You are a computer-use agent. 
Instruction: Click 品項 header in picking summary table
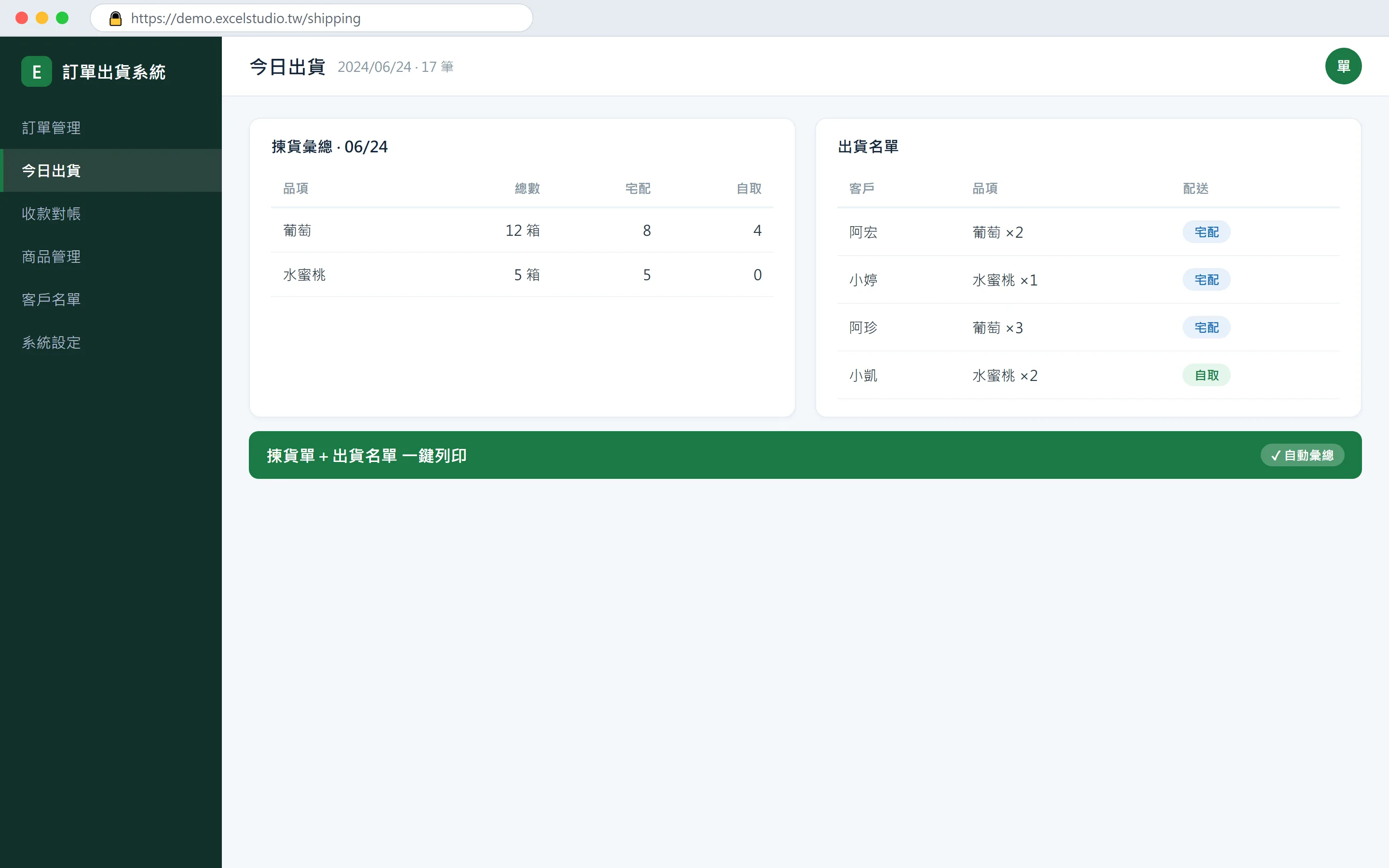(x=296, y=188)
